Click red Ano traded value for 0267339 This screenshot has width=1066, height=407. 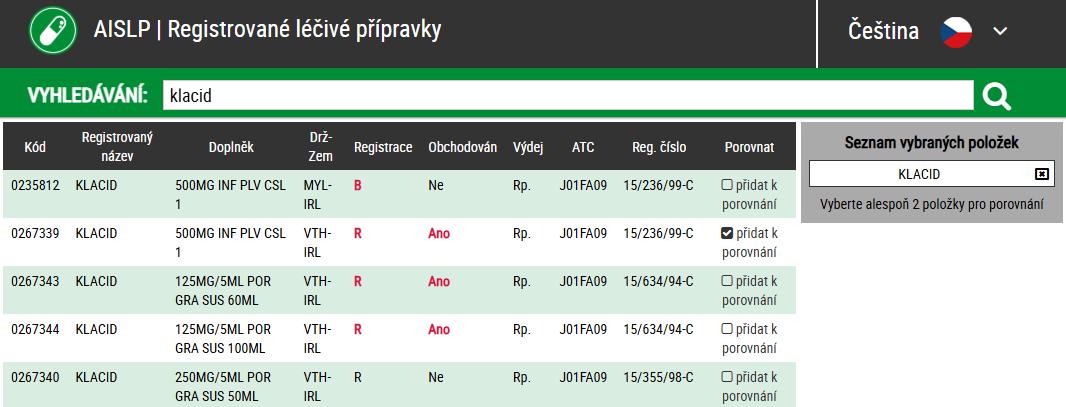(439, 233)
